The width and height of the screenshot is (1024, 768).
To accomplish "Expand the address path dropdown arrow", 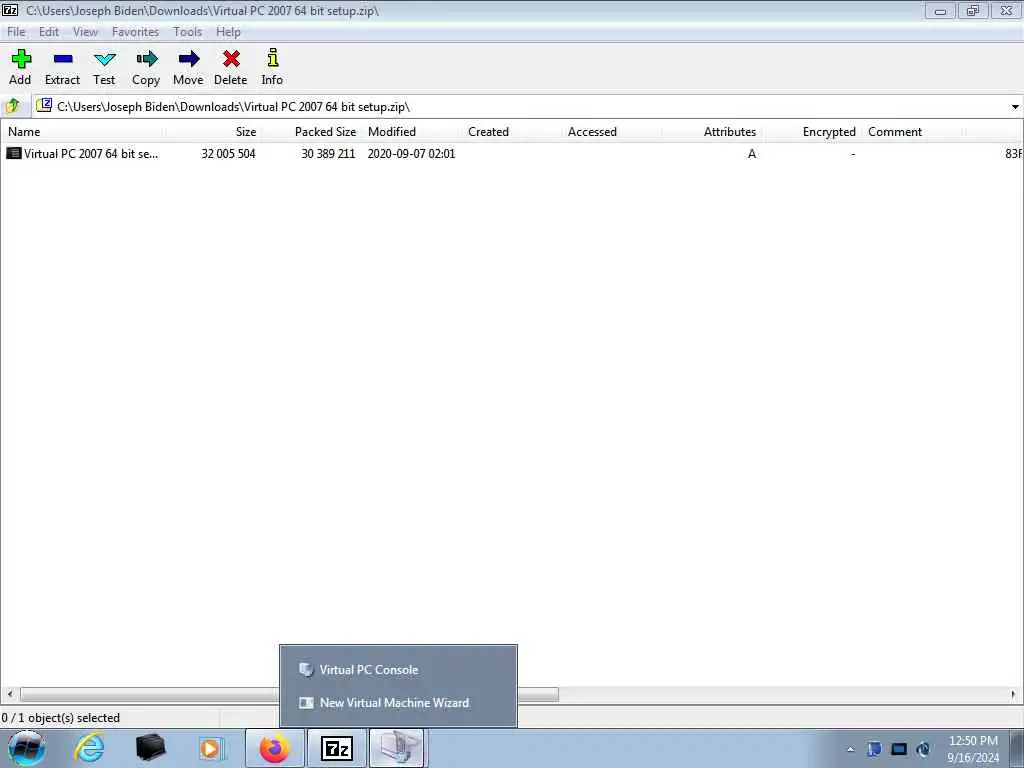I will pos(1015,107).
